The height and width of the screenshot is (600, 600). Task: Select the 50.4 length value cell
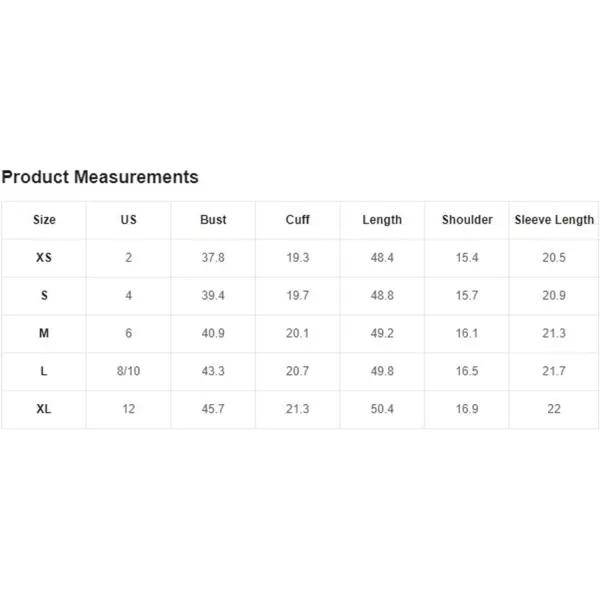coord(382,409)
